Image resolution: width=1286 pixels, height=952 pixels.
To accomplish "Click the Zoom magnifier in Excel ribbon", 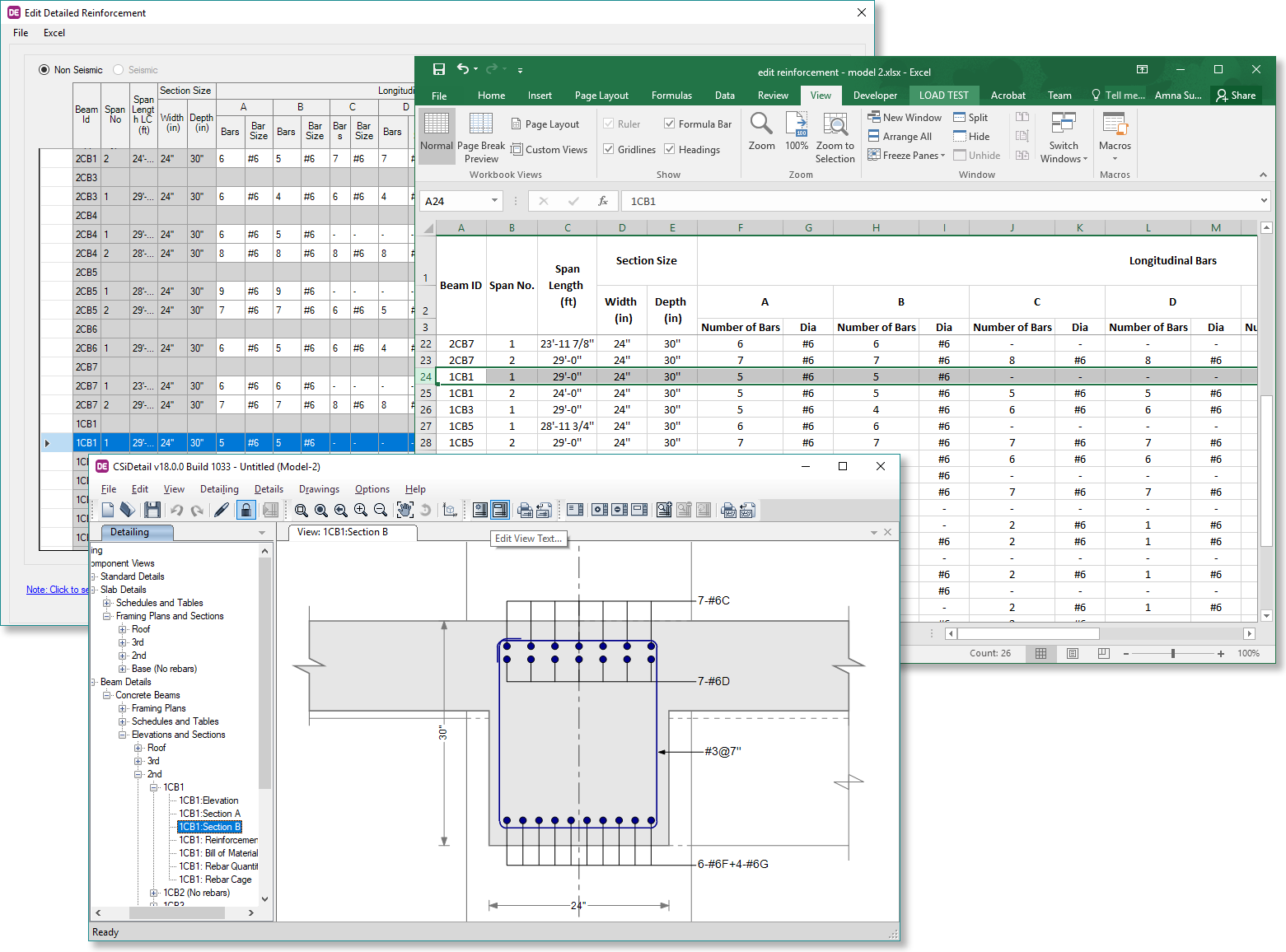I will coord(761,132).
